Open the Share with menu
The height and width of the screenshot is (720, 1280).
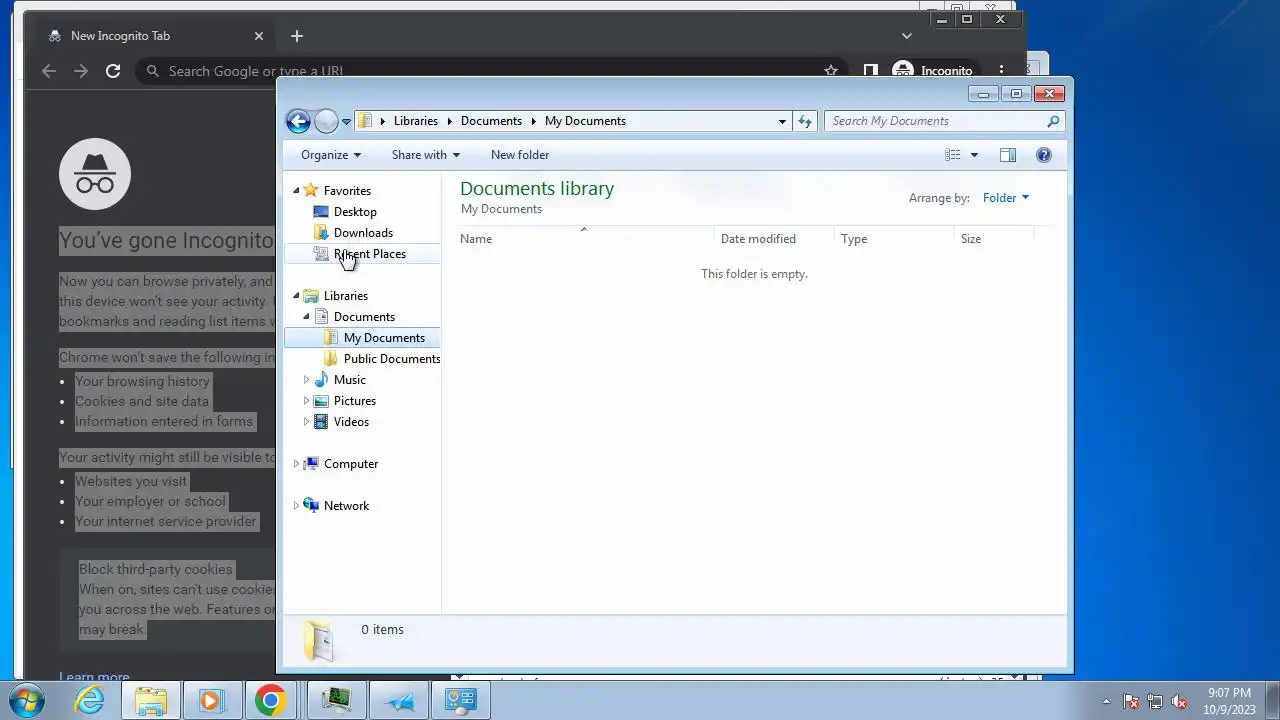[426, 155]
